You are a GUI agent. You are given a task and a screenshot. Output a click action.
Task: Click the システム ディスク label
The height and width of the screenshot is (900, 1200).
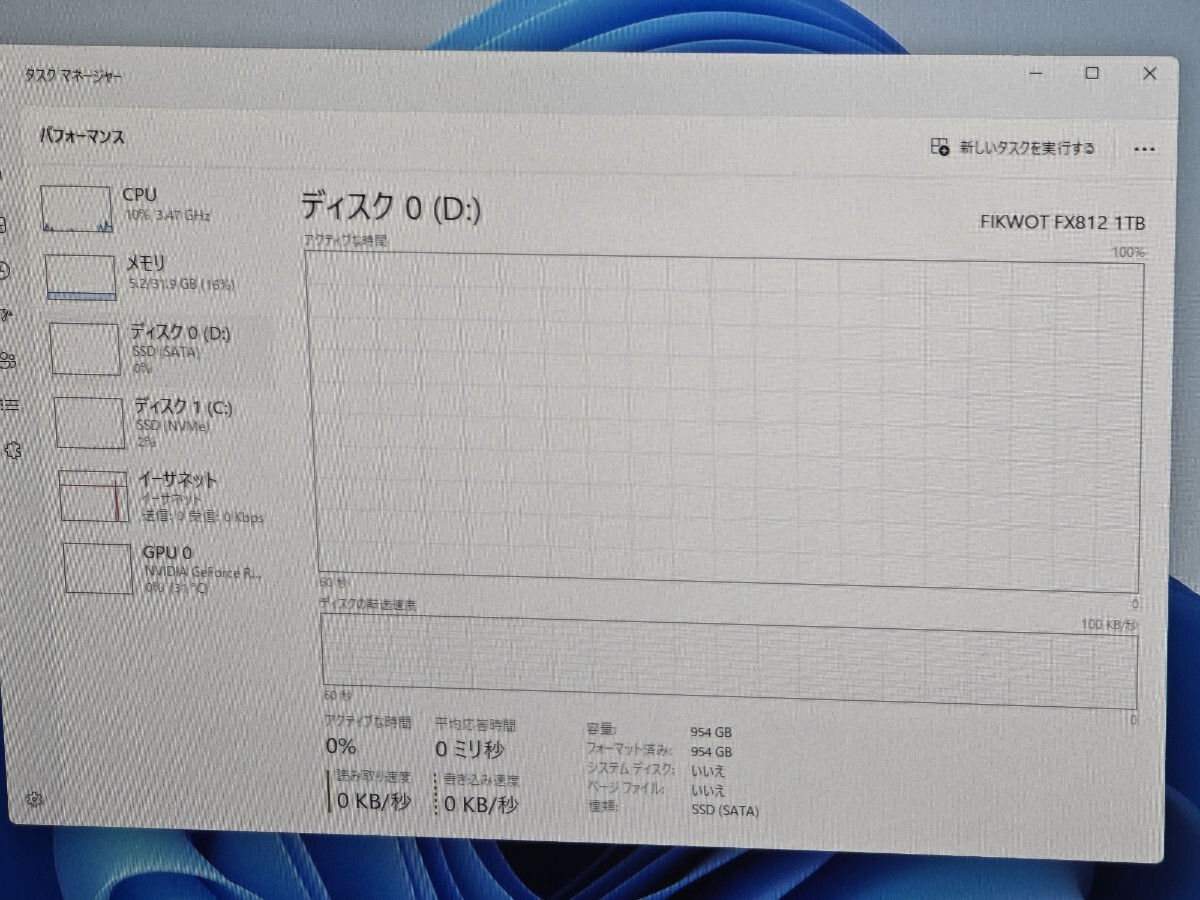pyautogui.click(x=630, y=768)
